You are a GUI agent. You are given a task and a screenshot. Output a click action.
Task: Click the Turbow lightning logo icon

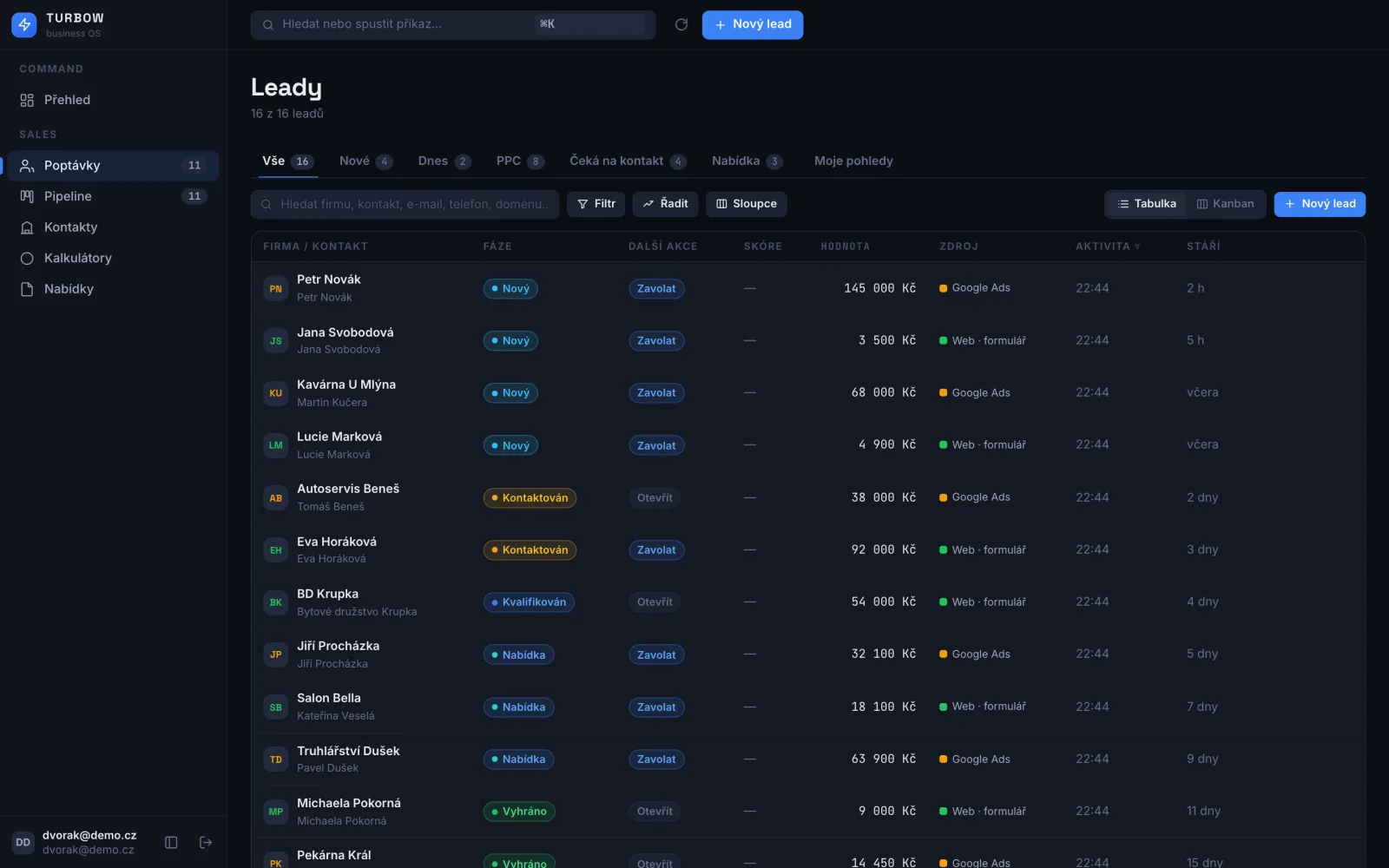pos(24,24)
